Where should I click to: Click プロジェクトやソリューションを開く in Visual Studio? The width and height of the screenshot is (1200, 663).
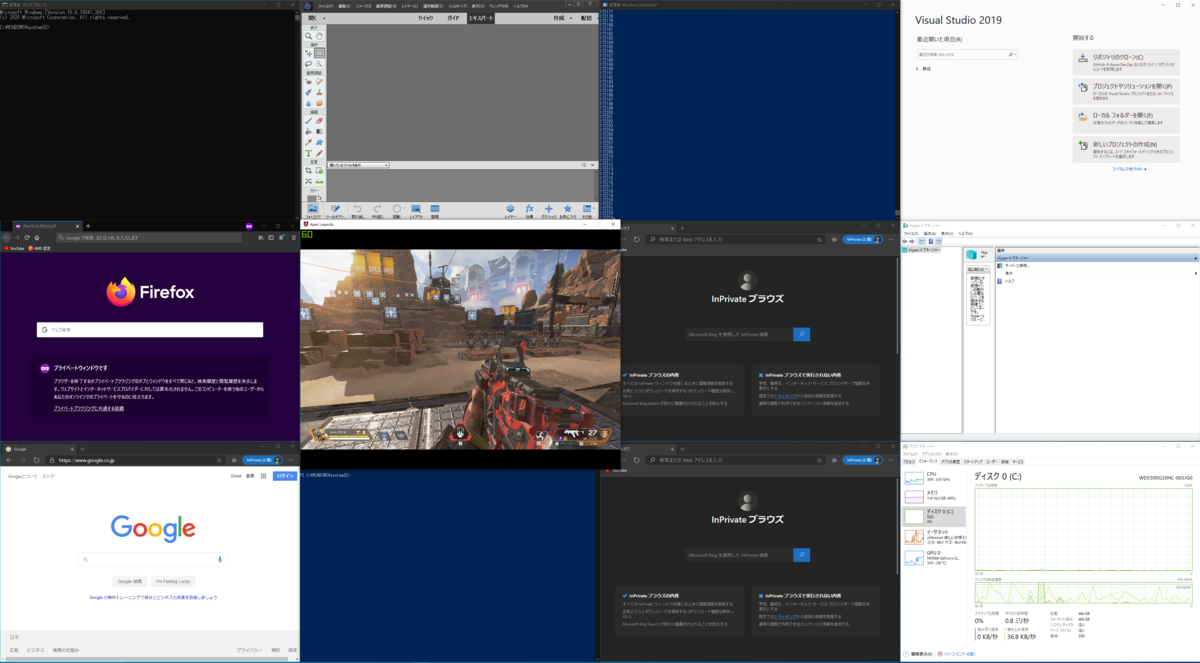tap(1126, 91)
